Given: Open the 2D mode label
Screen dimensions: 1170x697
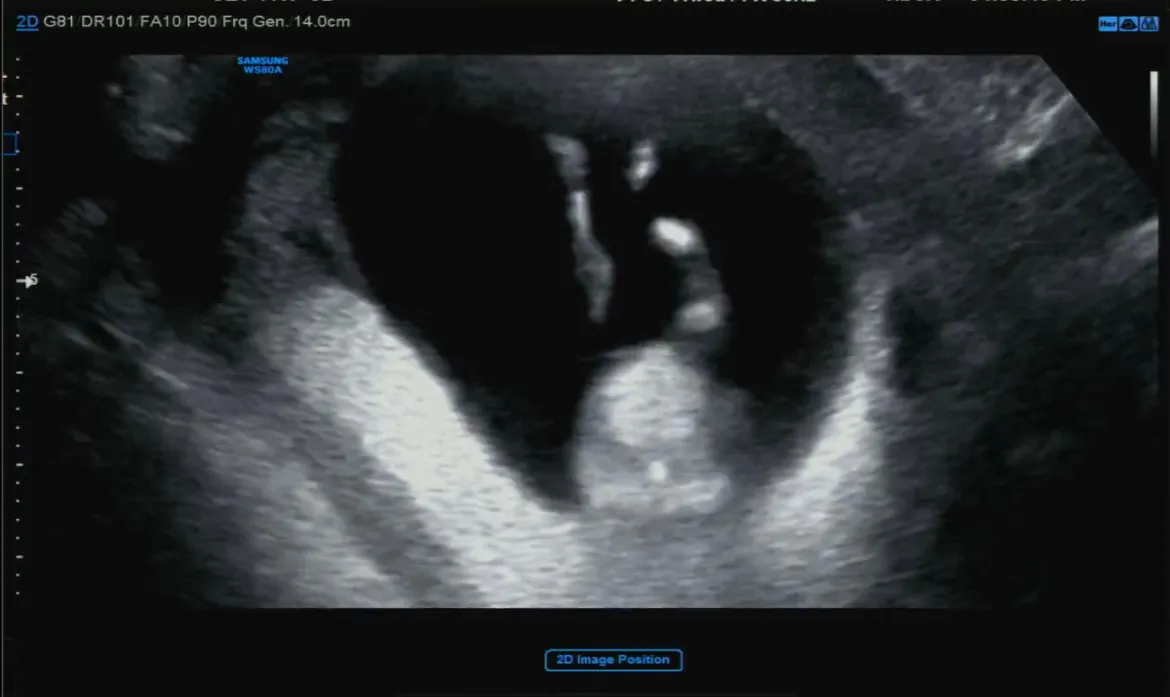Looking at the screenshot, I should tap(27, 22).
